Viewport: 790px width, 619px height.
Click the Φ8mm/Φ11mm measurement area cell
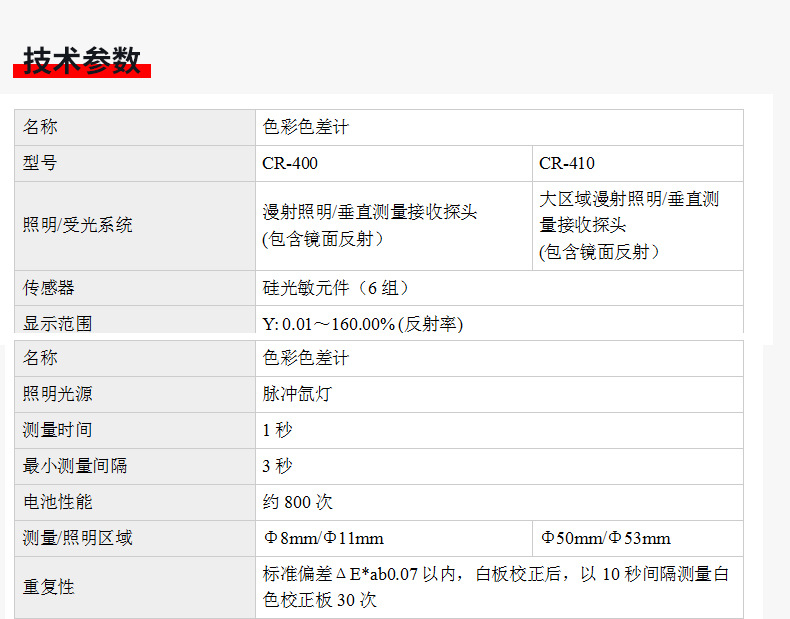tap(393, 538)
